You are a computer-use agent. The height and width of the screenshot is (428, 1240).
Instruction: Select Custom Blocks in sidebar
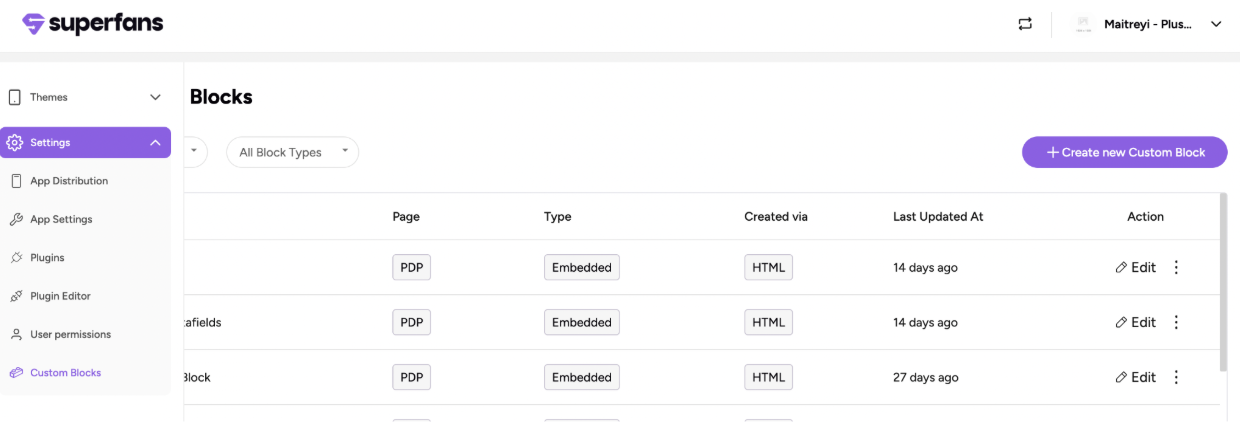65,373
